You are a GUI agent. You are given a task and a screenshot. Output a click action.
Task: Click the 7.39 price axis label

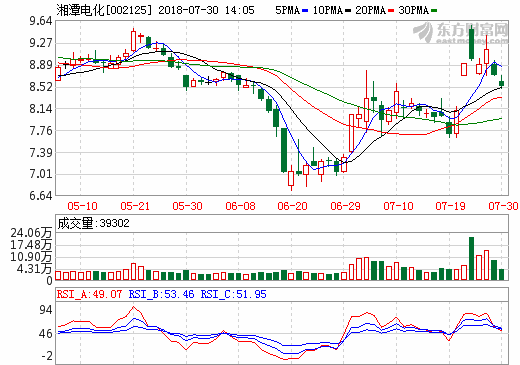[41, 152]
